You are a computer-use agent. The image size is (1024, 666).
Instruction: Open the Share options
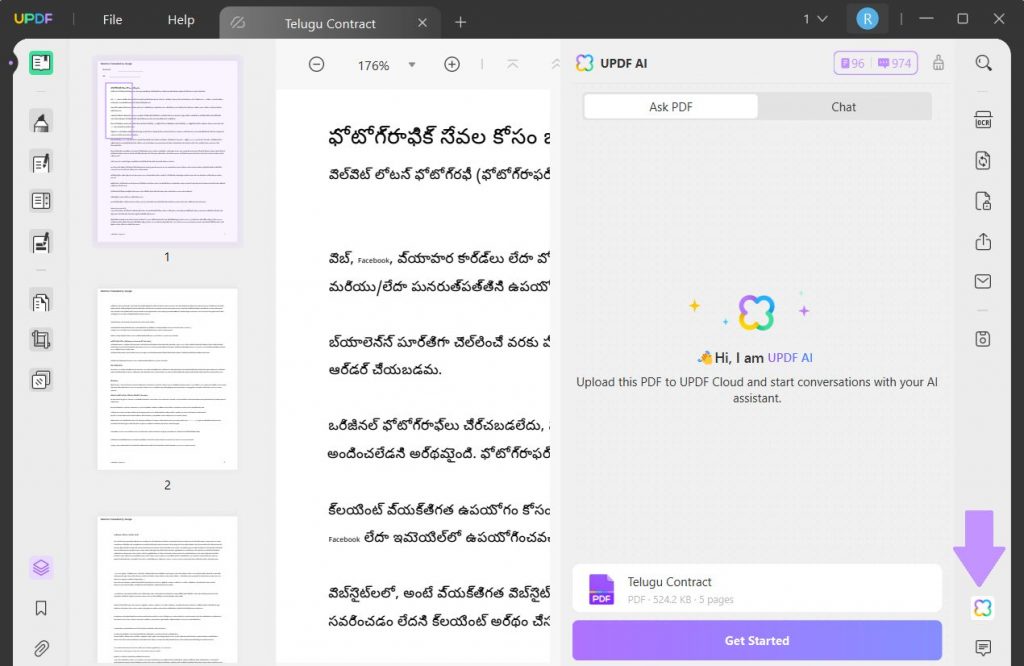(983, 242)
